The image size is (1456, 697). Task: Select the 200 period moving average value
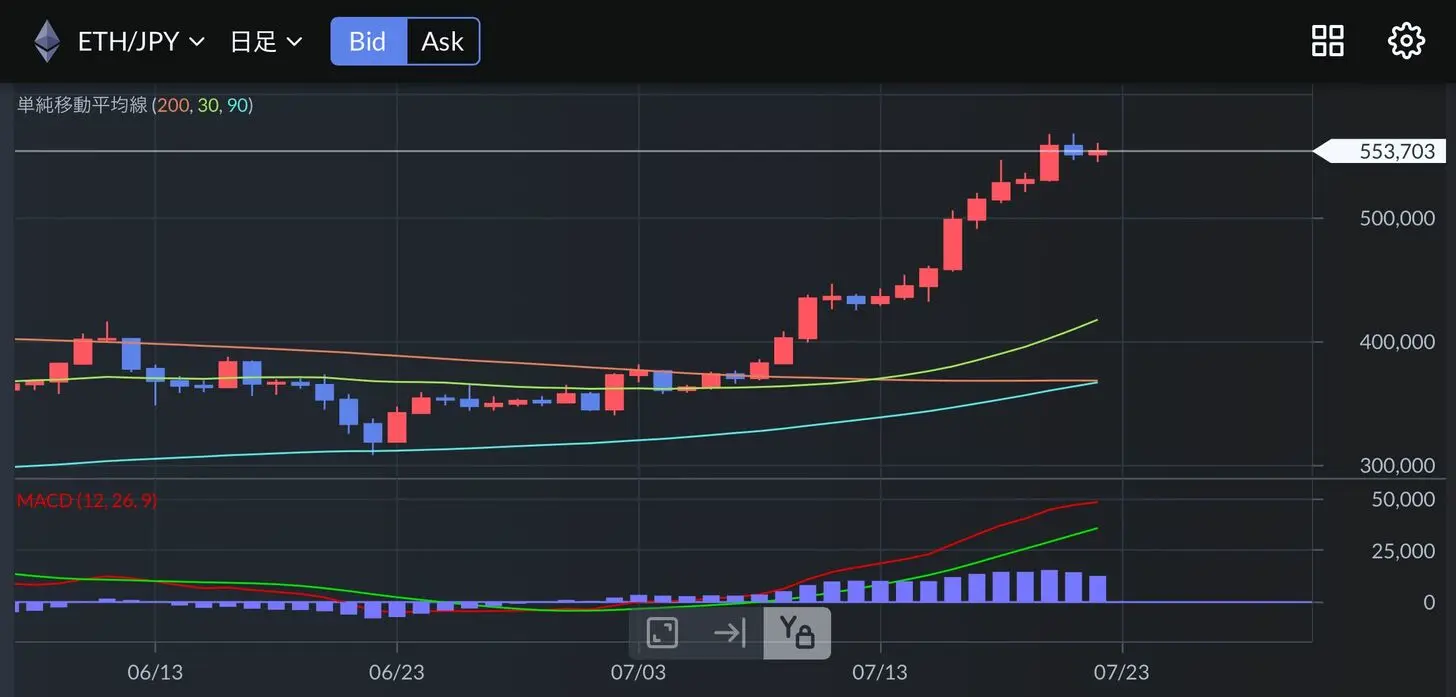[172, 104]
